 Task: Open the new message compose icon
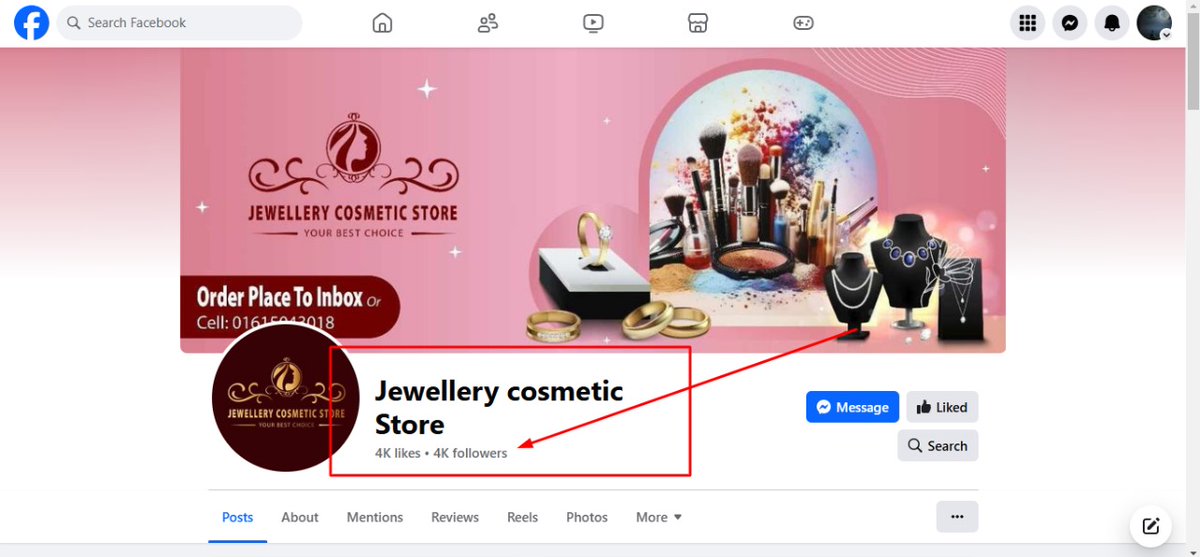[1150, 525]
